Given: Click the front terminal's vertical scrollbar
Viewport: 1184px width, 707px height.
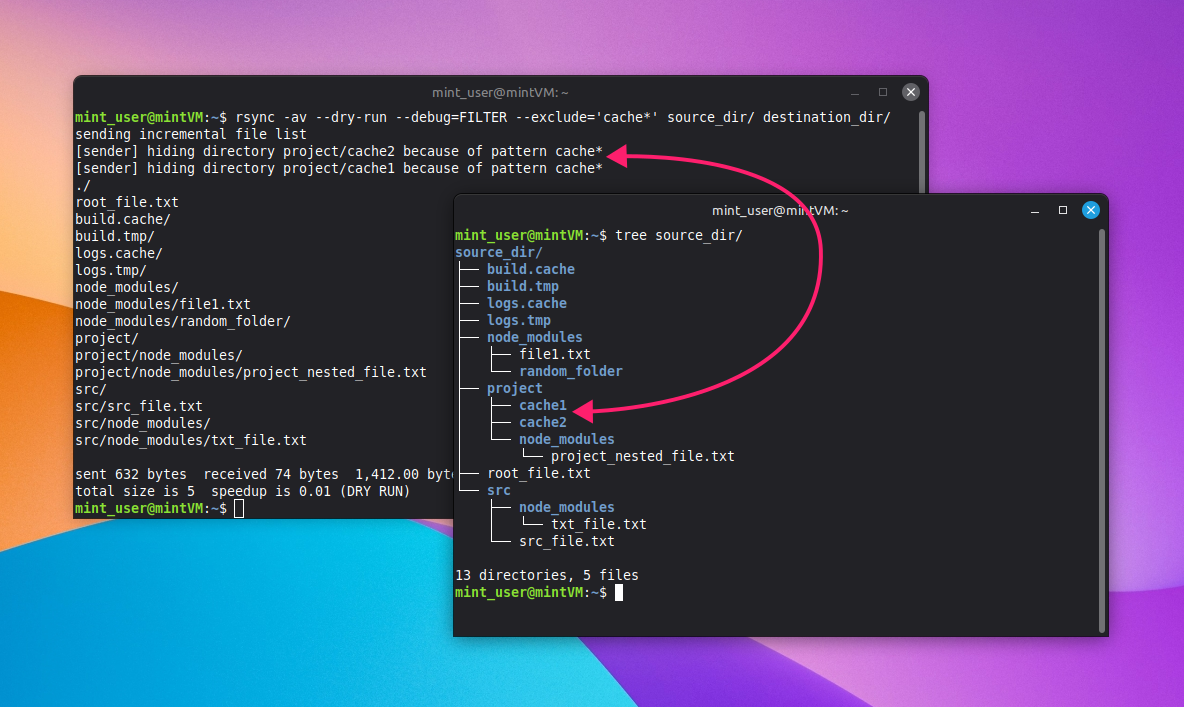Looking at the screenshot, I should 1102,431.
